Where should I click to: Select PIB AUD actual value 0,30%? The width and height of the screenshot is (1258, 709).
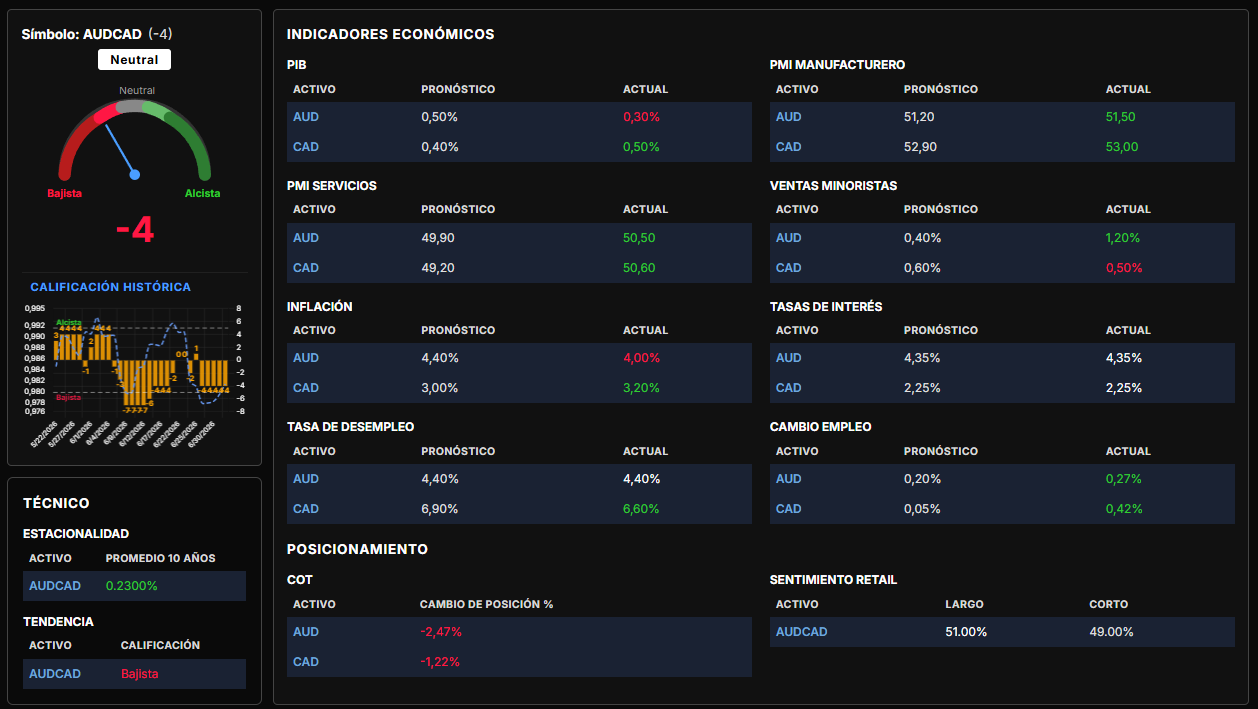pyautogui.click(x=641, y=117)
